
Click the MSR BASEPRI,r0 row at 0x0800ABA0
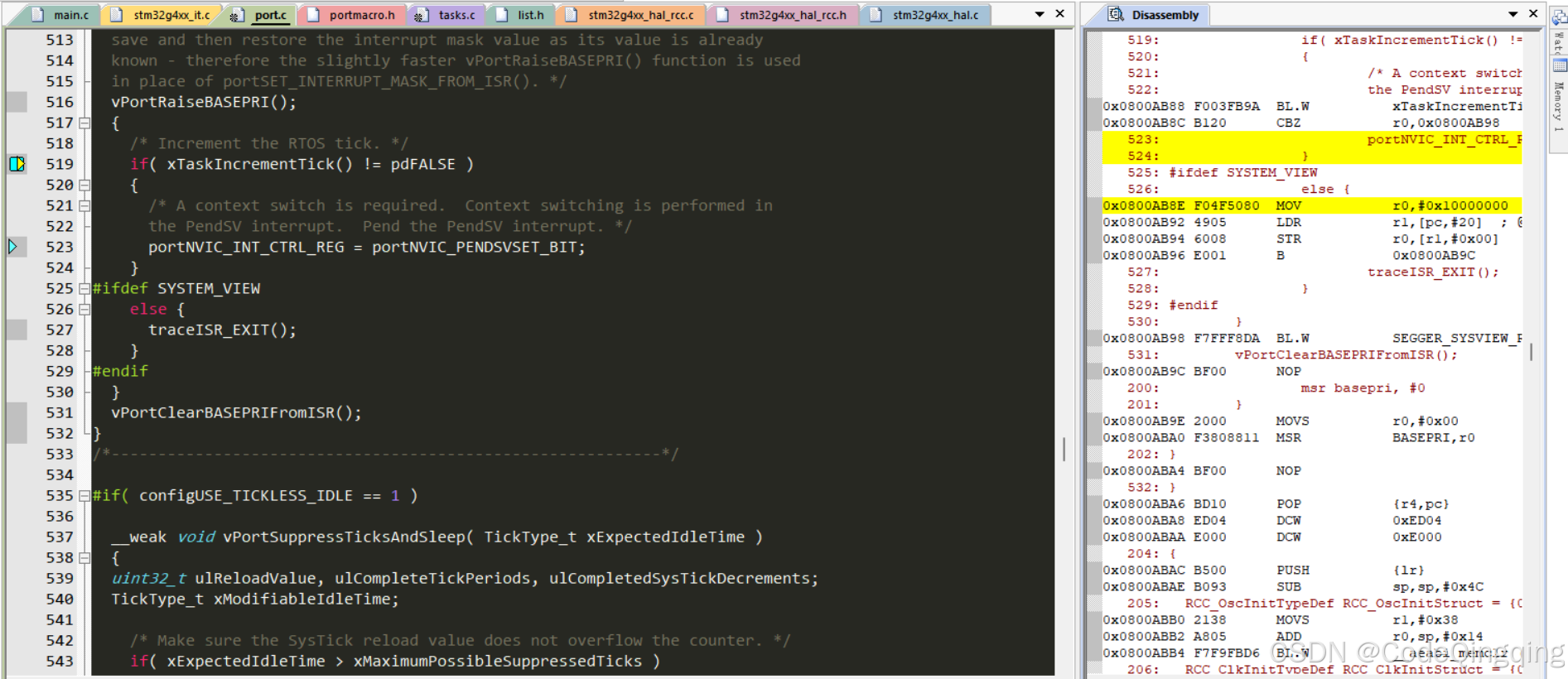[x=1312, y=437]
